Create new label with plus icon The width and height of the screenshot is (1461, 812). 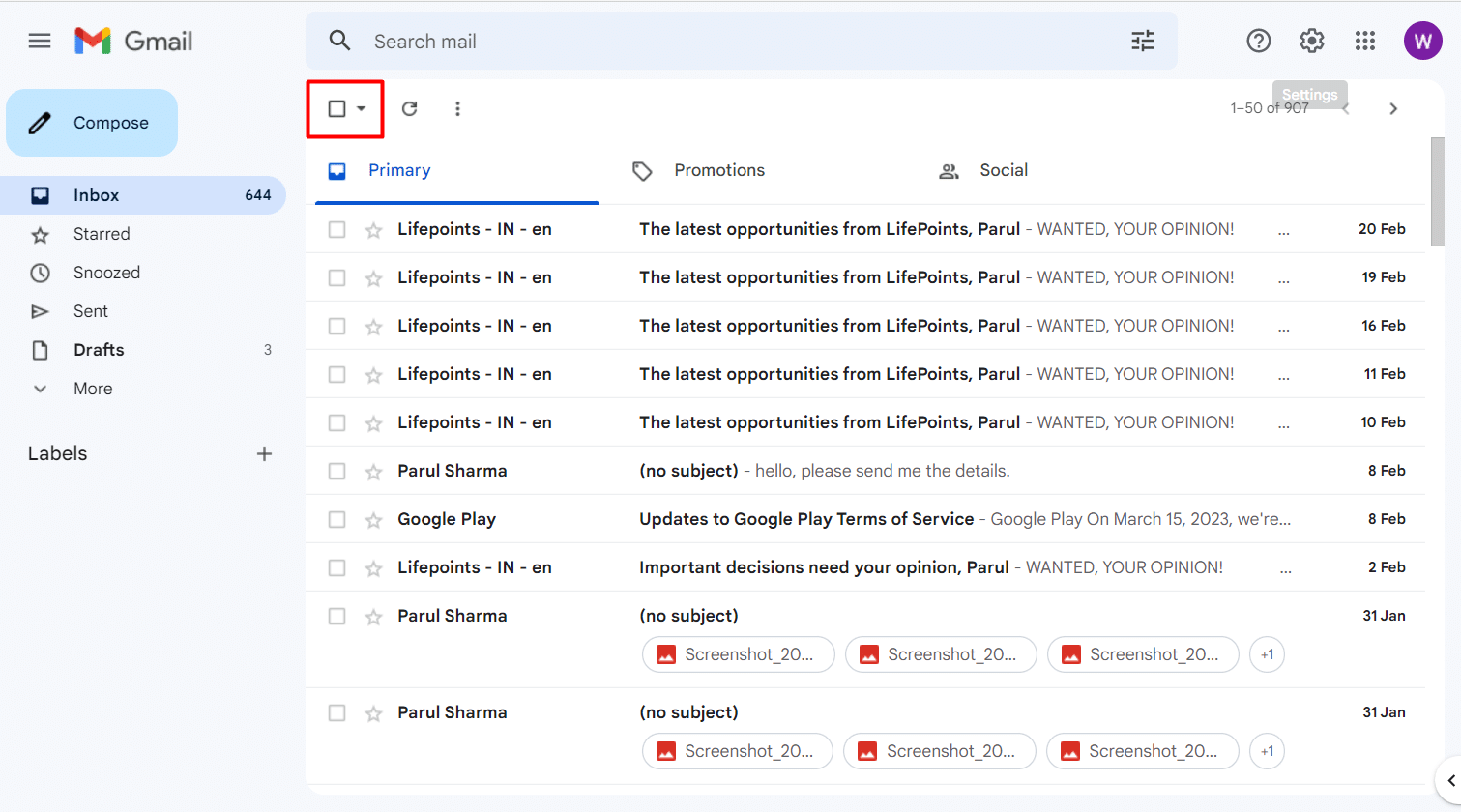point(264,453)
